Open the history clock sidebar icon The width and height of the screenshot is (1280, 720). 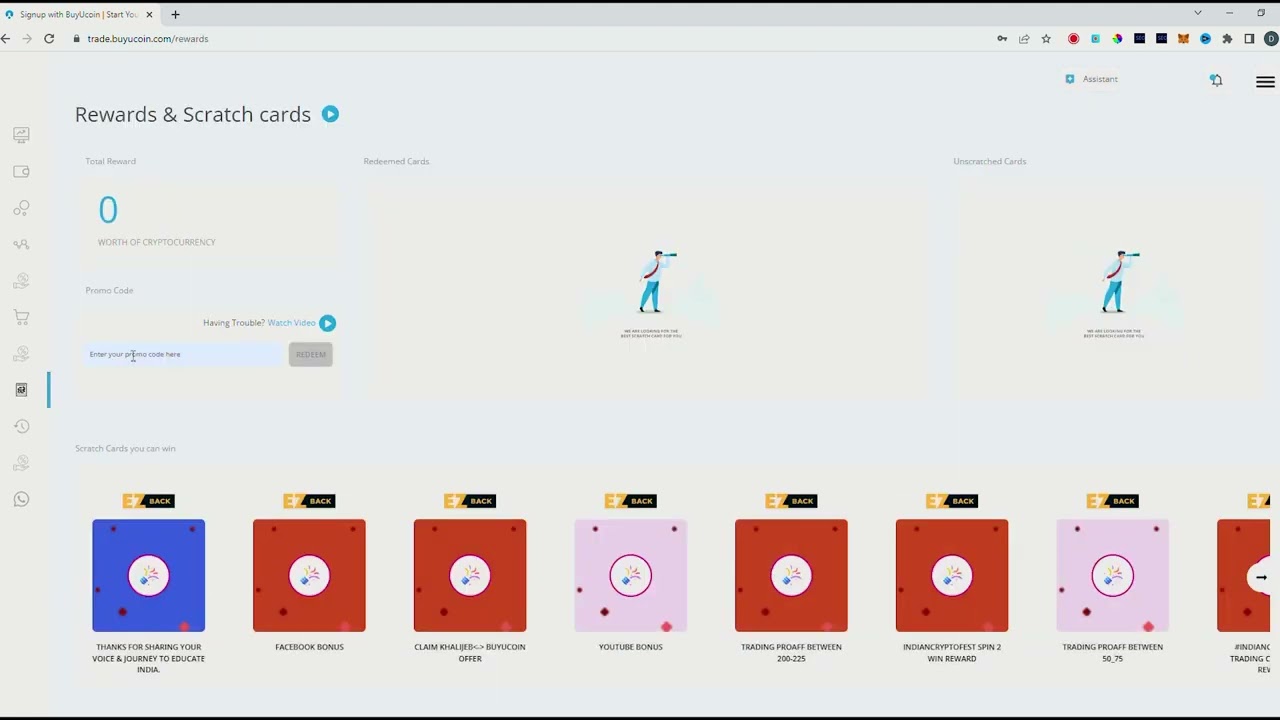coord(21,426)
